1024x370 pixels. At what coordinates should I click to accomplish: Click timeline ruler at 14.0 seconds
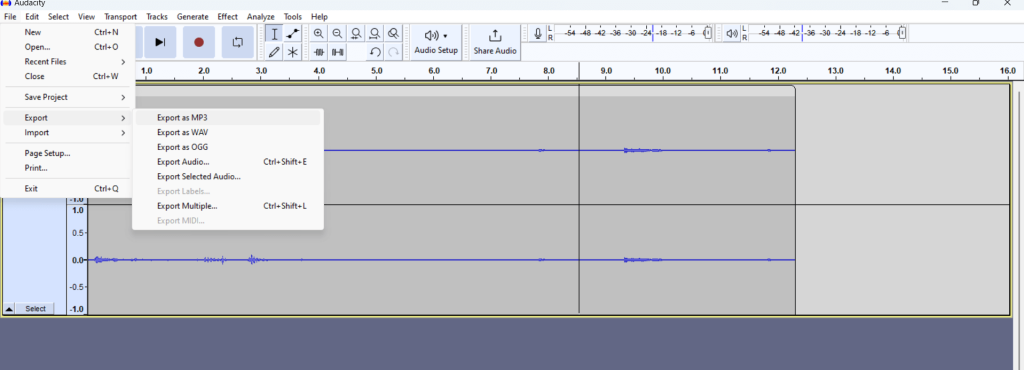point(893,70)
